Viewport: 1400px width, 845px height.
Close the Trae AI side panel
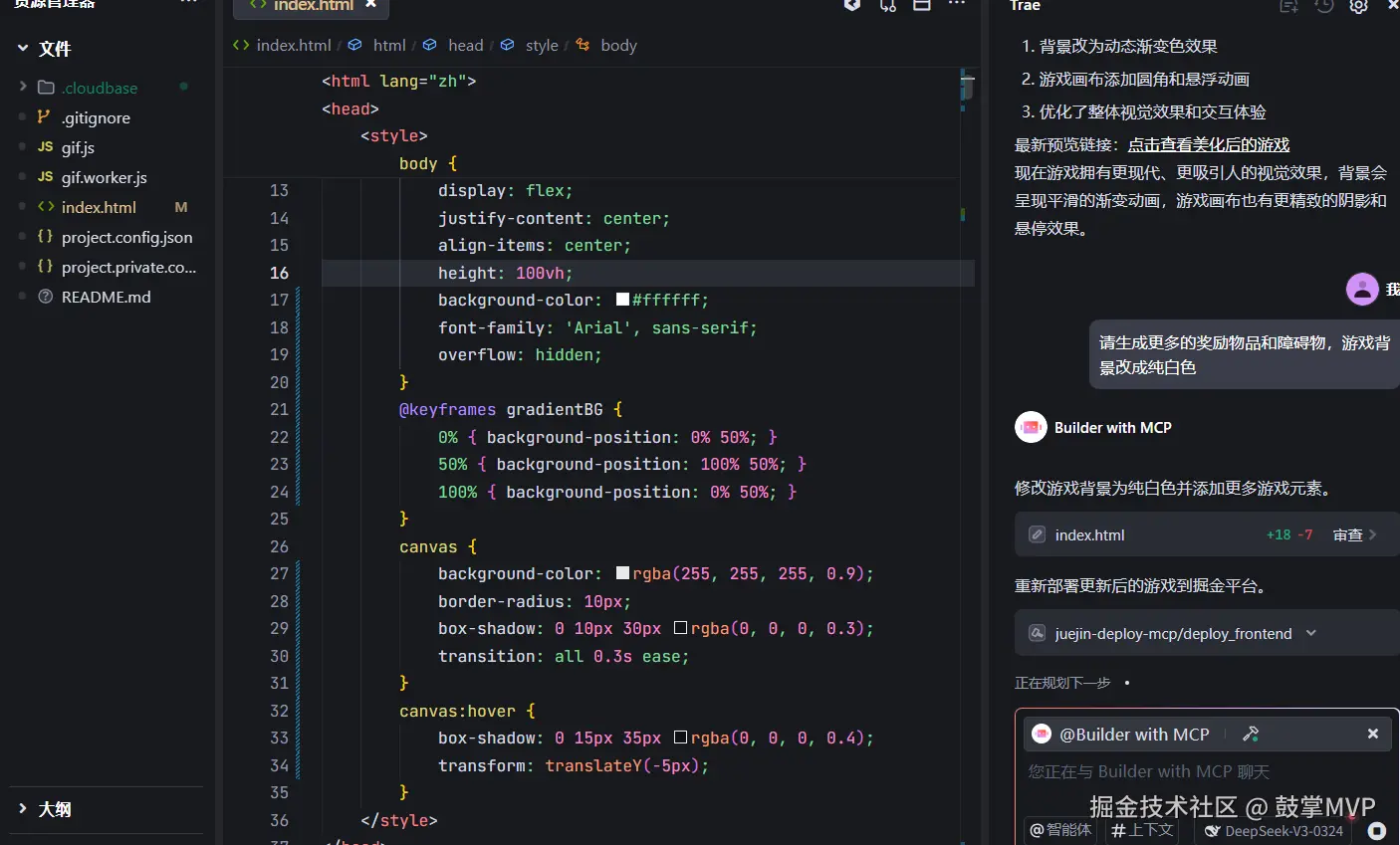[x=1393, y=5]
